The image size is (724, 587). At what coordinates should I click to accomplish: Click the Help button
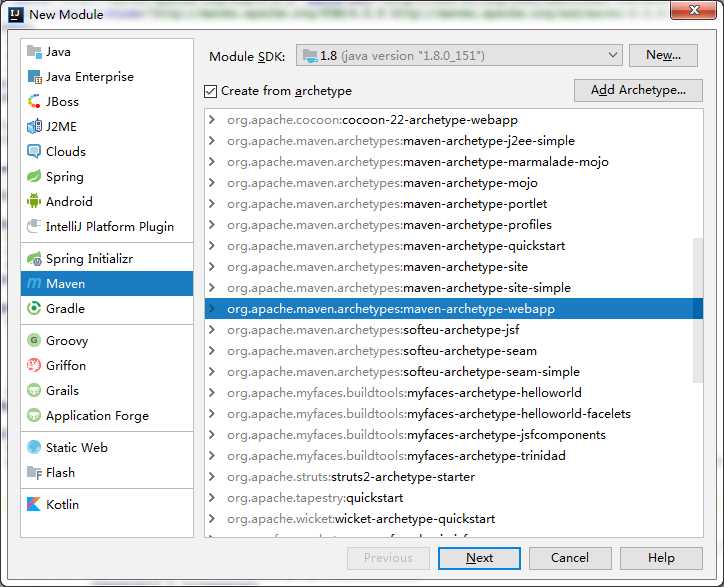(x=661, y=558)
